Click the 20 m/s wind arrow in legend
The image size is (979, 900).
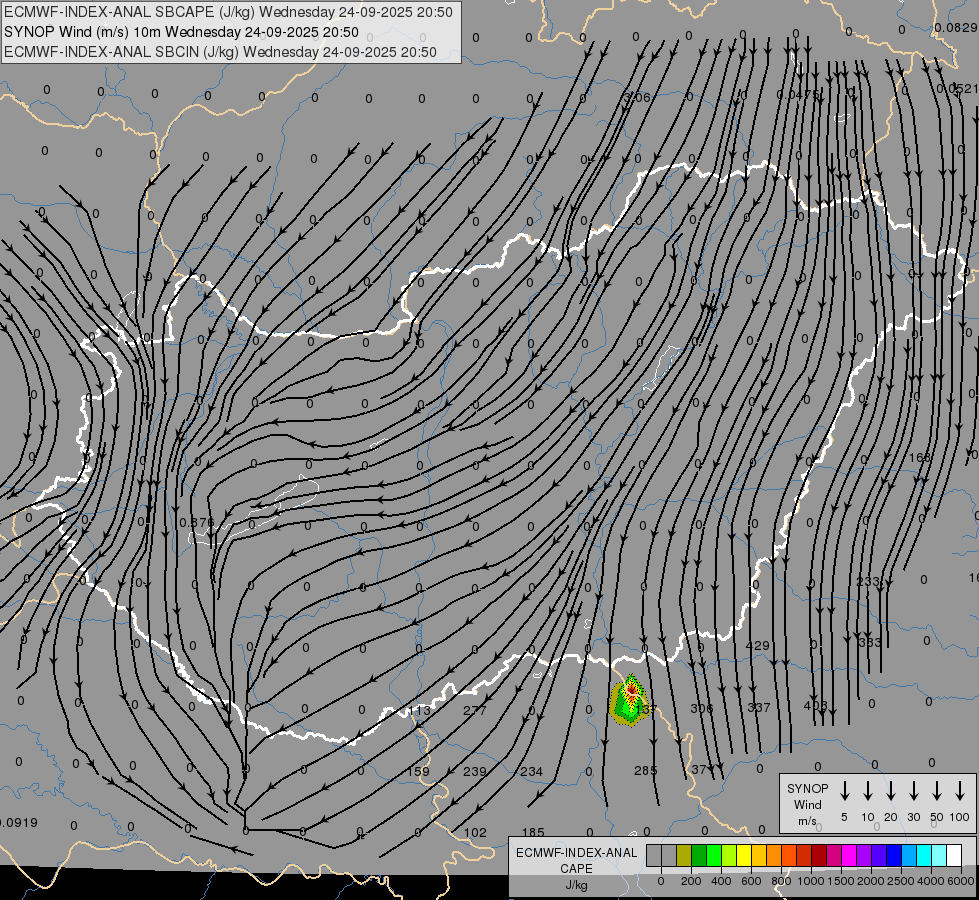tap(890, 790)
